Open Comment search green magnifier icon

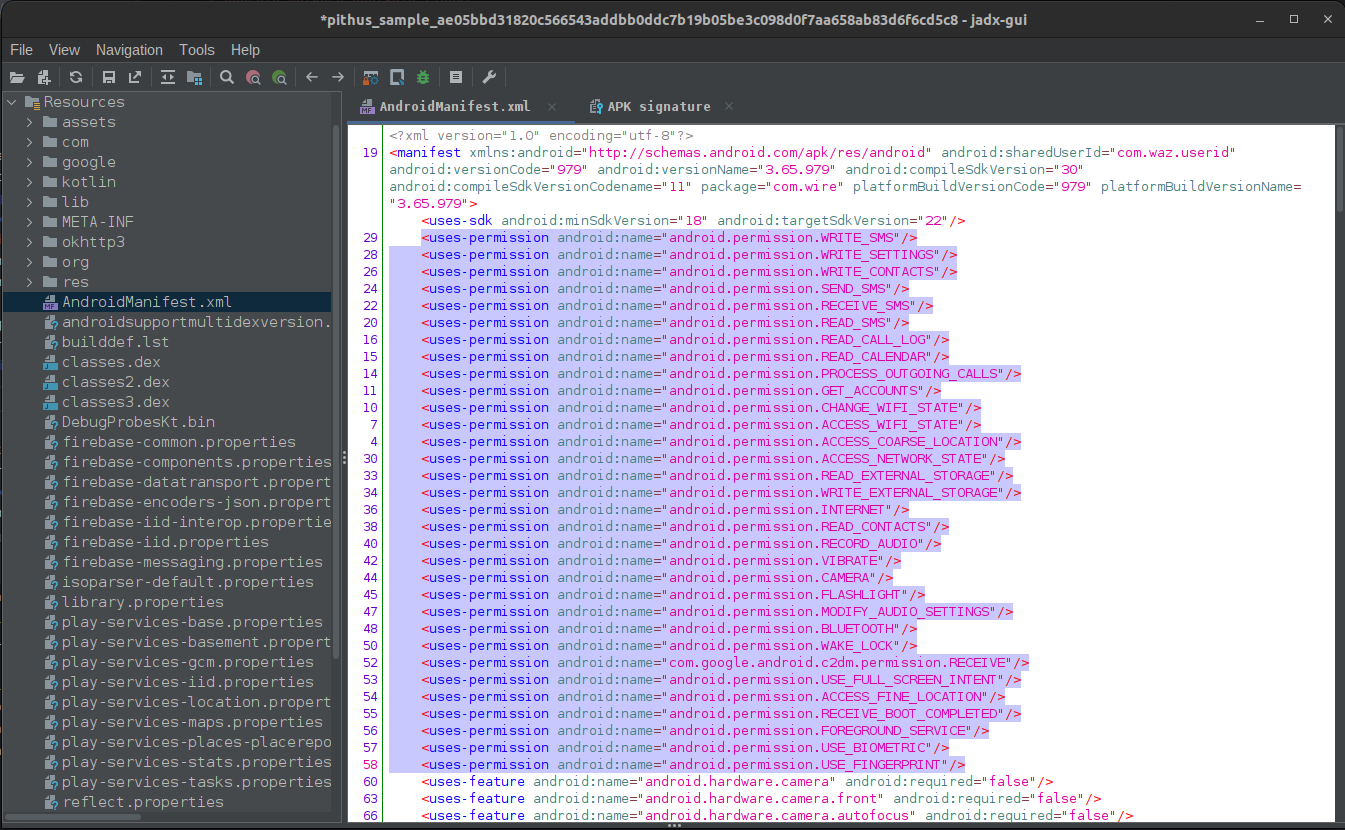(279, 77)
